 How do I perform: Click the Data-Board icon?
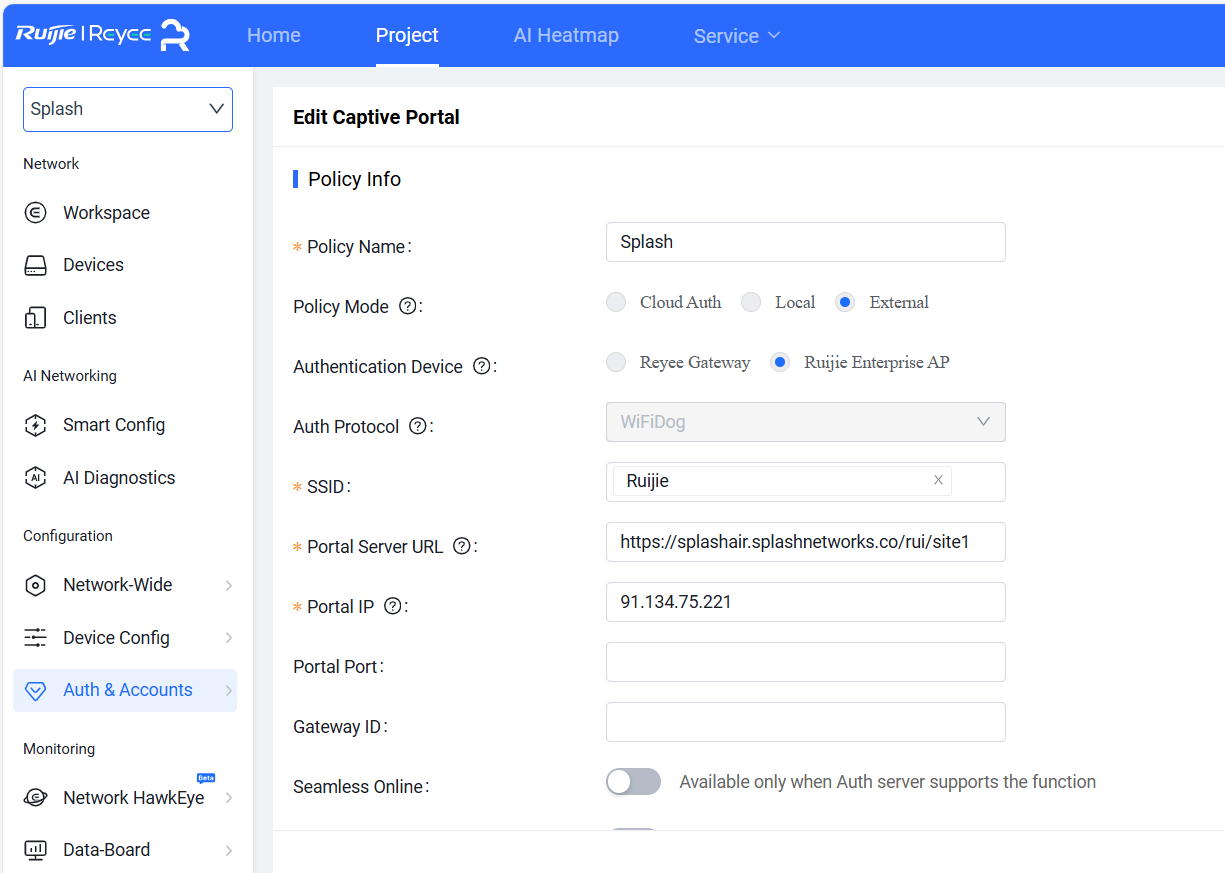pyautogui.click(x=35, y=850)
